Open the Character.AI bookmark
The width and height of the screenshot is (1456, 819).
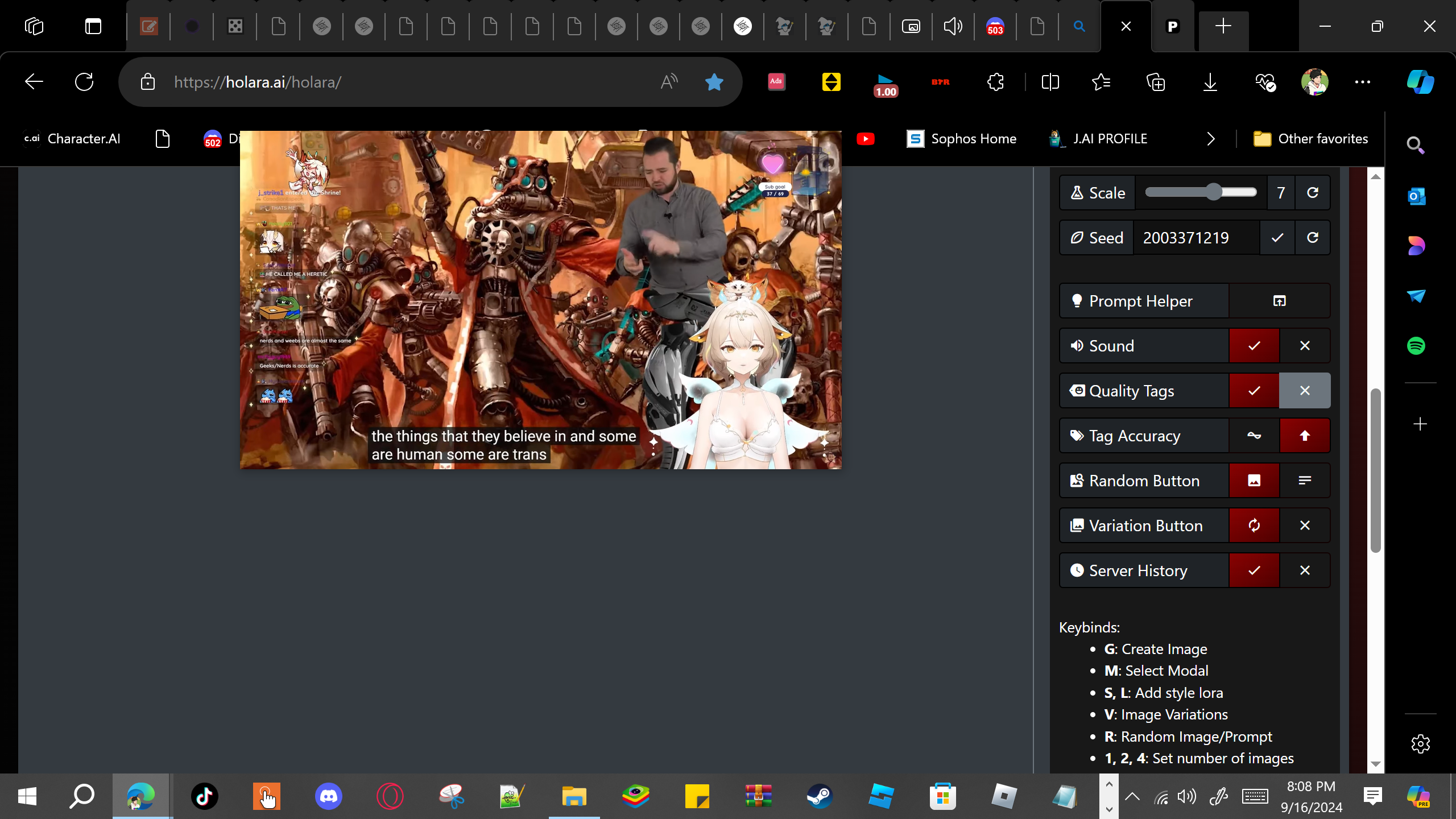point(72,139)
